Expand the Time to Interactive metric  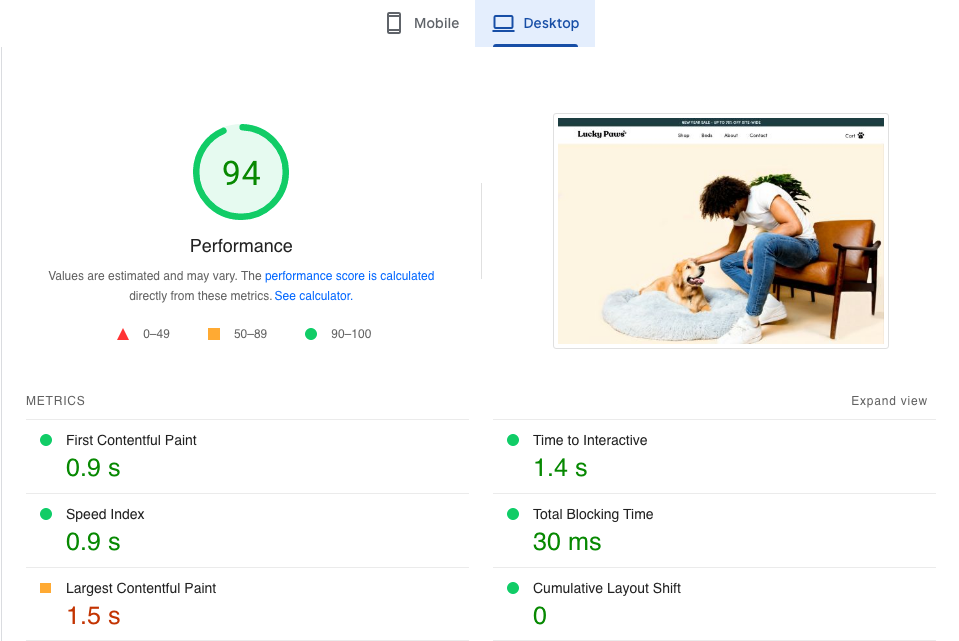[x=589, y=440]
